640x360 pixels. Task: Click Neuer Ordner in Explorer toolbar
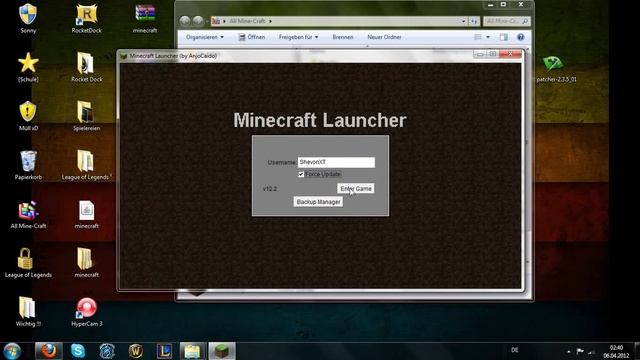384,37
